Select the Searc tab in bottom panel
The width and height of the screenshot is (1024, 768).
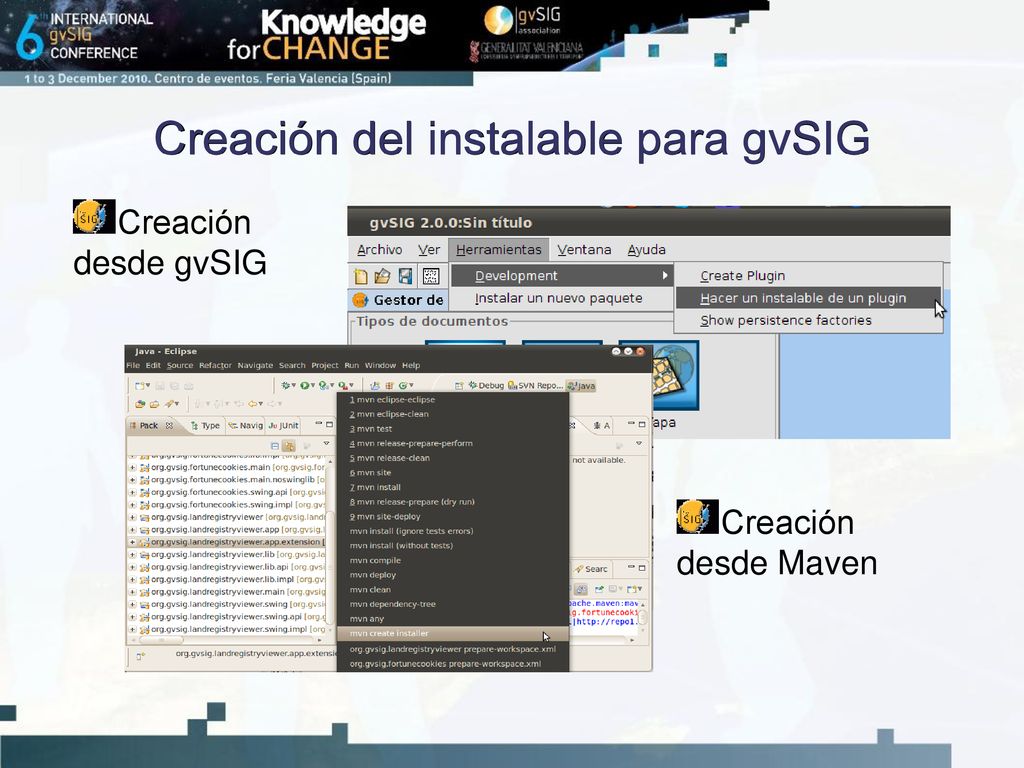[x=591, y=569]
